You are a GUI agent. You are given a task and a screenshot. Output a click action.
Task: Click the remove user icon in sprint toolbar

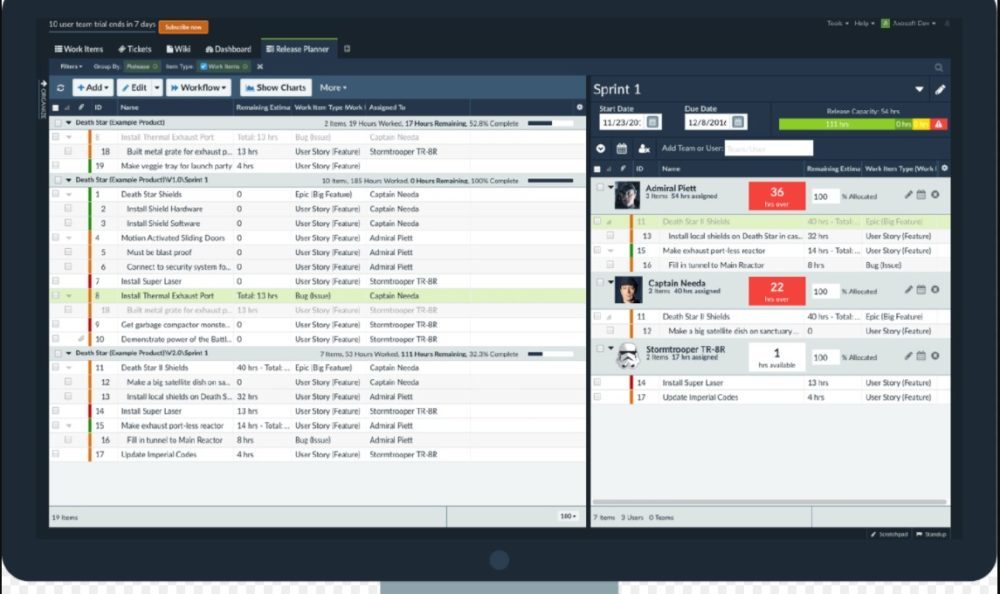click(643, 148)
